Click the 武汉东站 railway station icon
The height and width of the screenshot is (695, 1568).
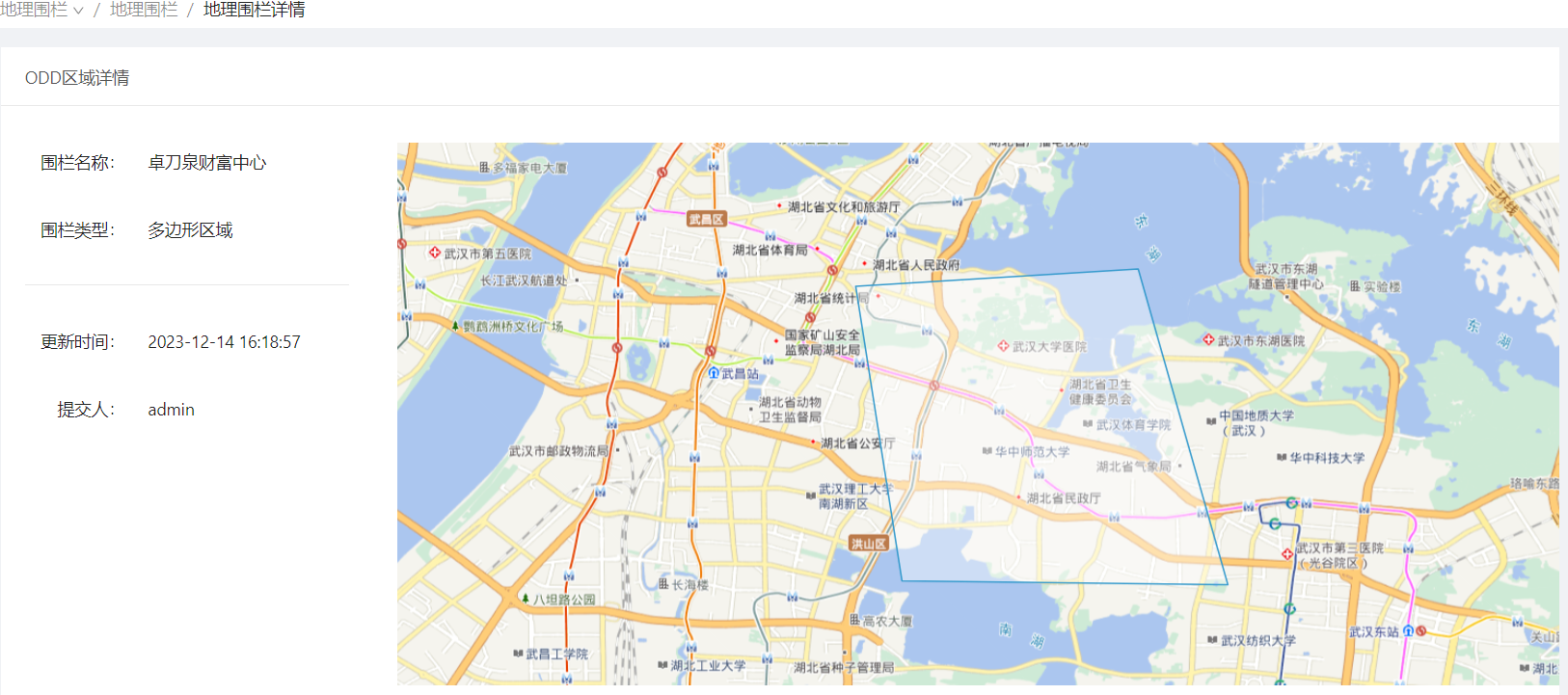tap(1408, 630)
